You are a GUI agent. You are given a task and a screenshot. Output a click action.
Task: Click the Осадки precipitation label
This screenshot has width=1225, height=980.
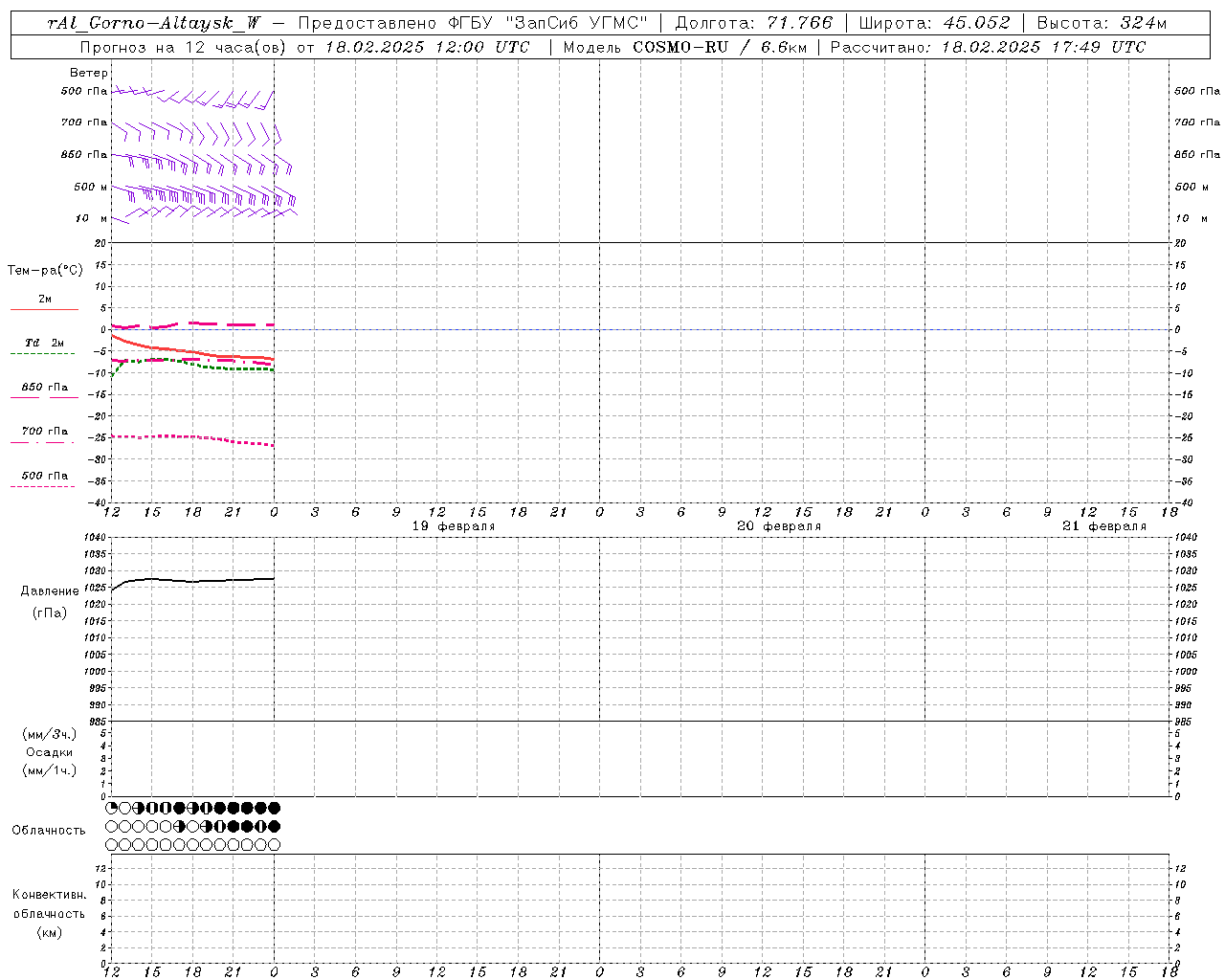click(x=50, y=752)
